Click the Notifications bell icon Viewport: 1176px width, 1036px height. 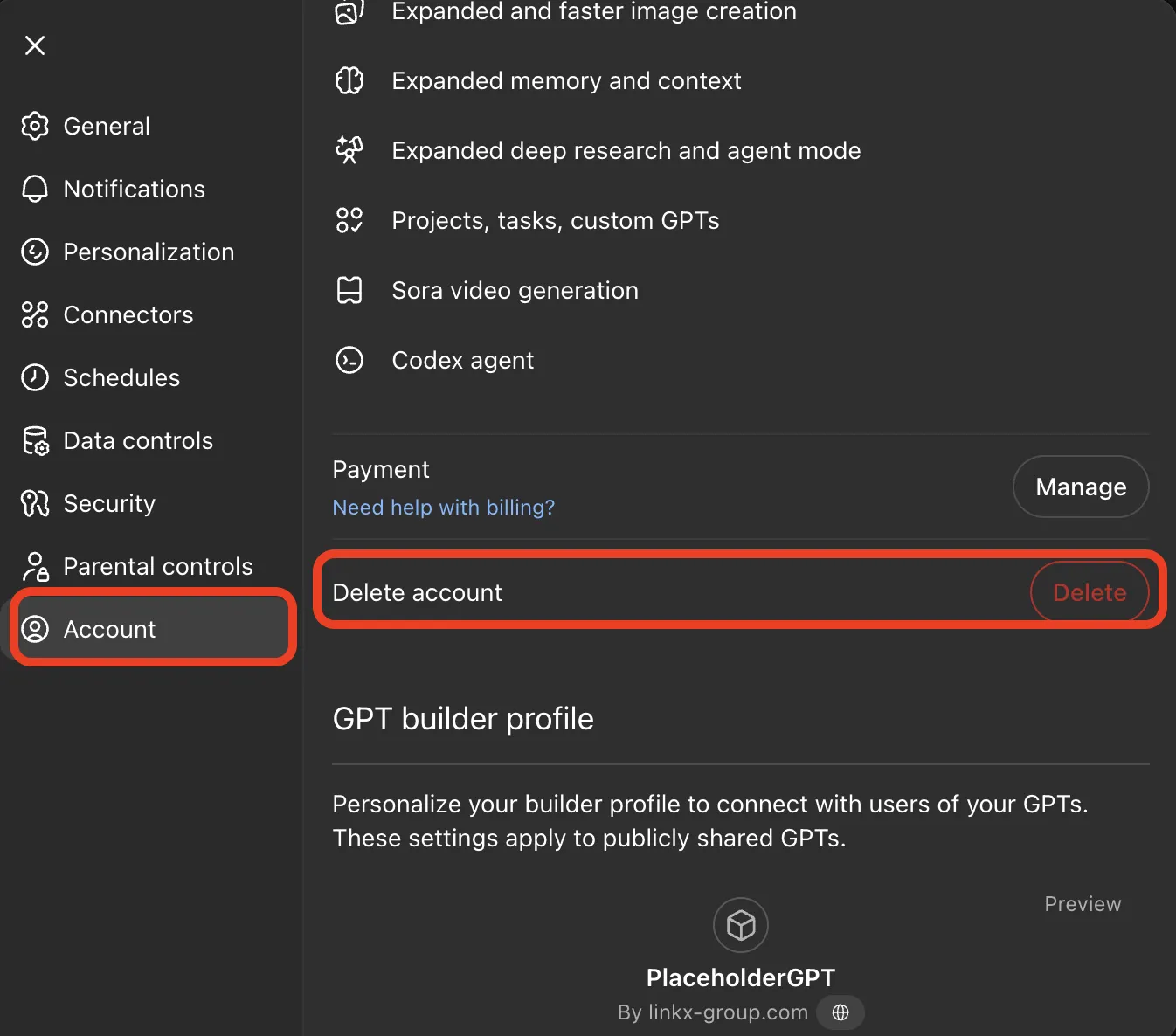coord(35,189)
